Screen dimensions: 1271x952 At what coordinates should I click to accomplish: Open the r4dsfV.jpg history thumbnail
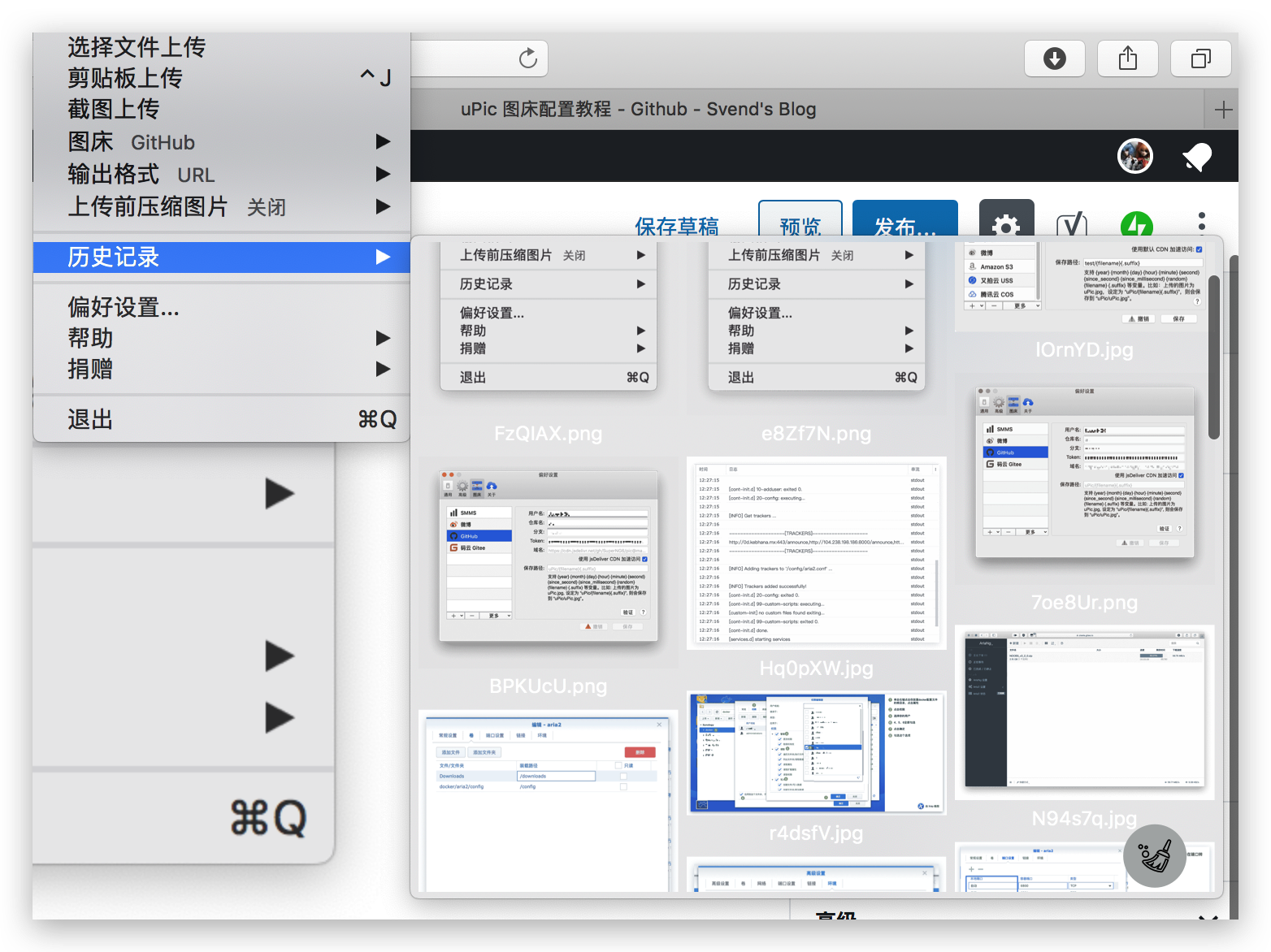tap(817, 753)
